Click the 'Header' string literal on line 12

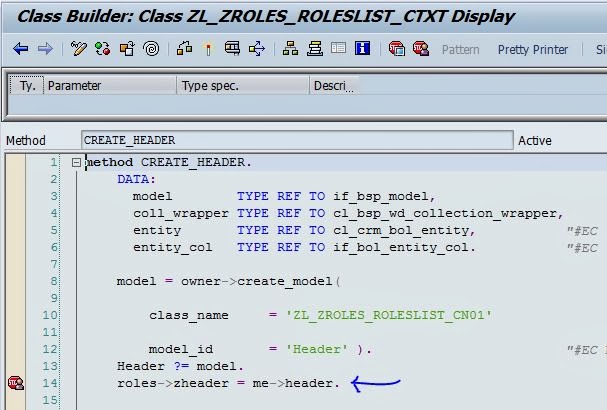(316, 349)
